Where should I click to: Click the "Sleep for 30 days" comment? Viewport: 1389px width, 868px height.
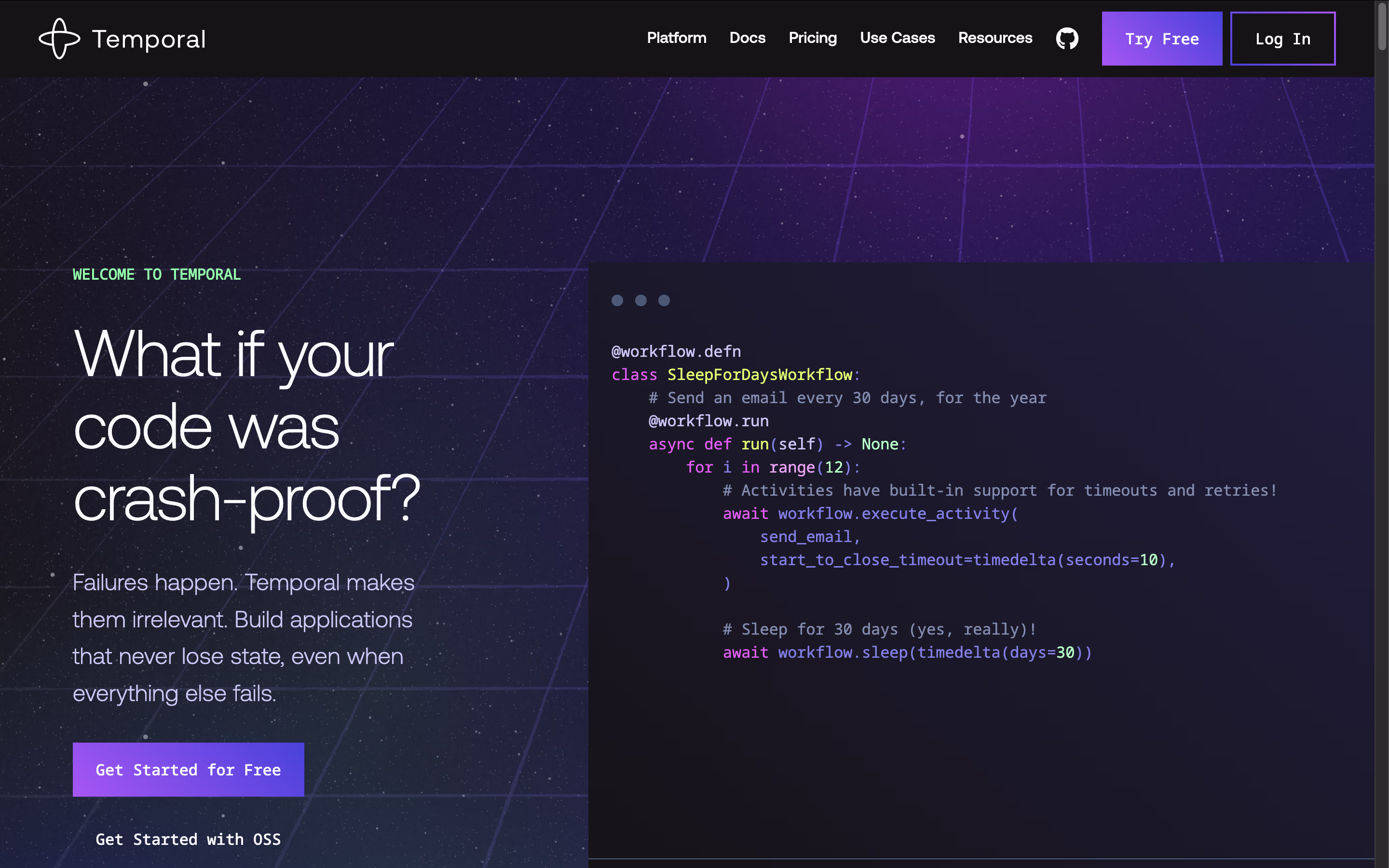(880, 629)
